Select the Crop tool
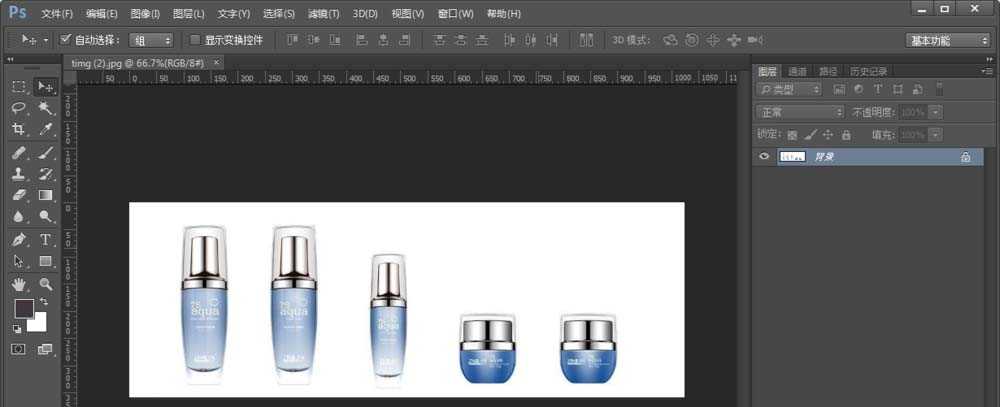 coord(19,130)
